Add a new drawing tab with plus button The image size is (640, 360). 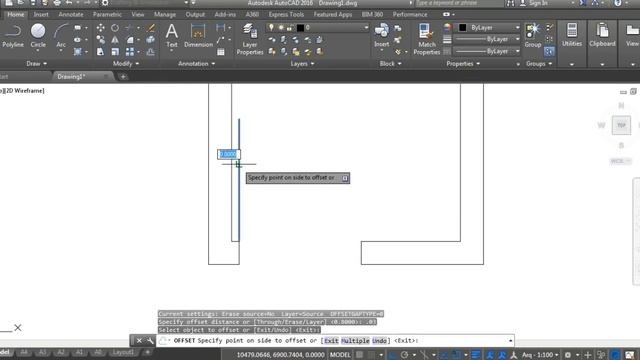[123, 76]
